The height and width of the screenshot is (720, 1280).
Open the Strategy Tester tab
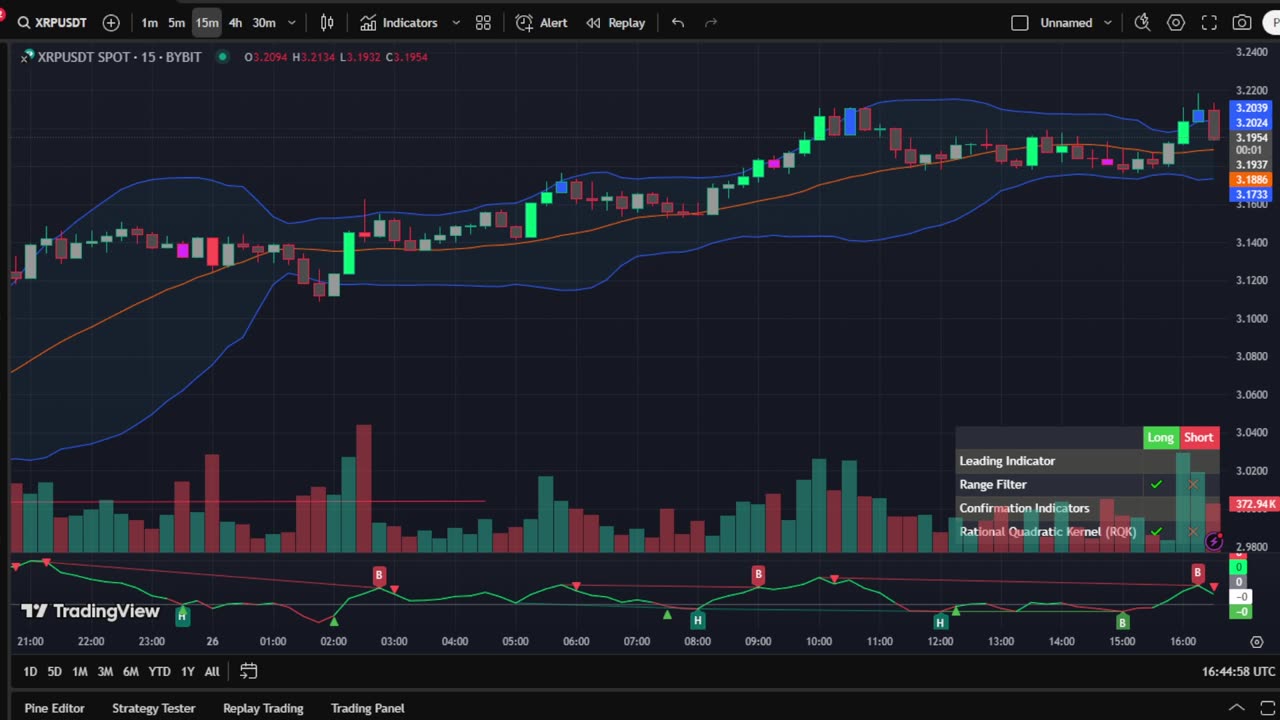coord(153,708)
